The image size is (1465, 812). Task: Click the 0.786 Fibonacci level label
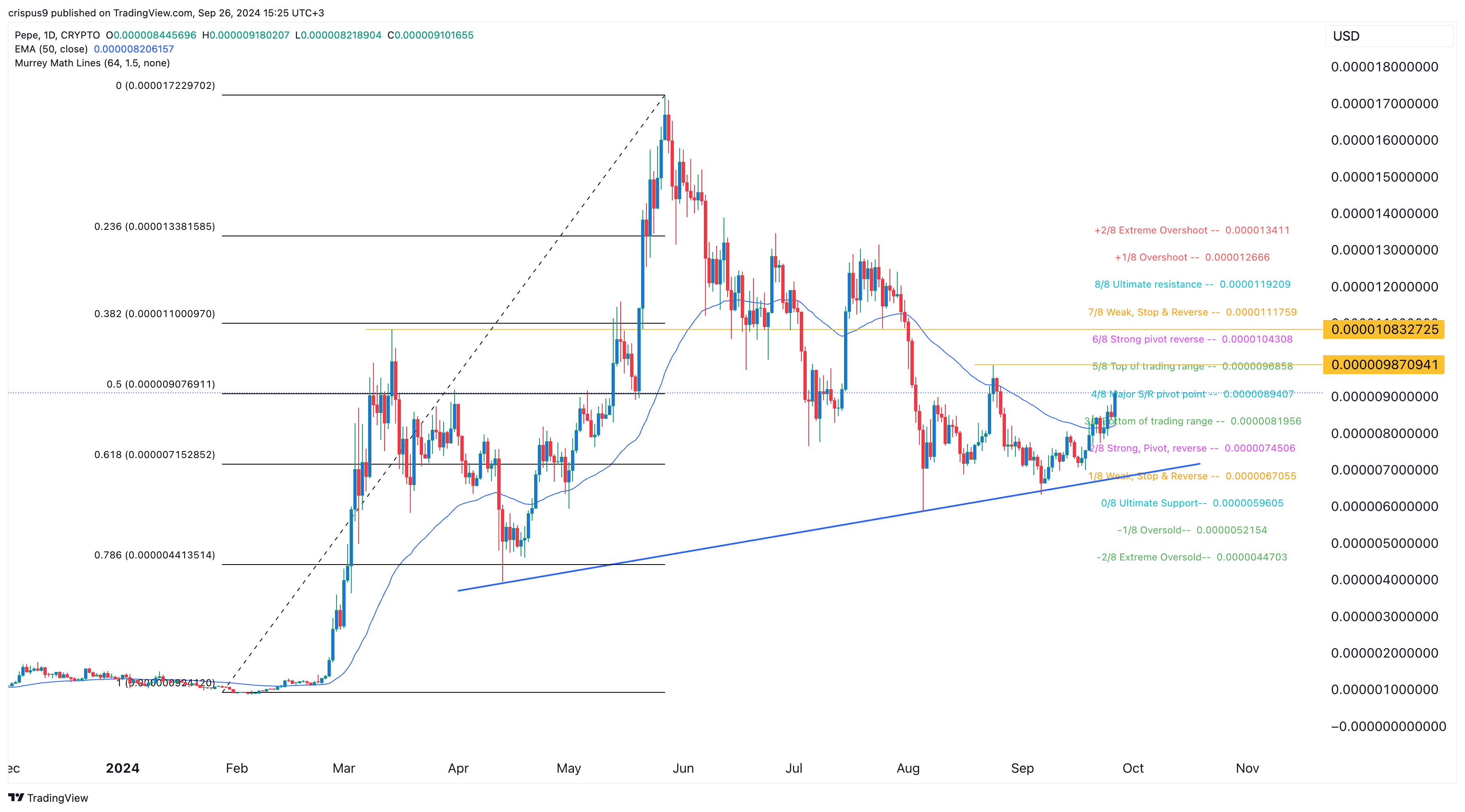point(155,555)
